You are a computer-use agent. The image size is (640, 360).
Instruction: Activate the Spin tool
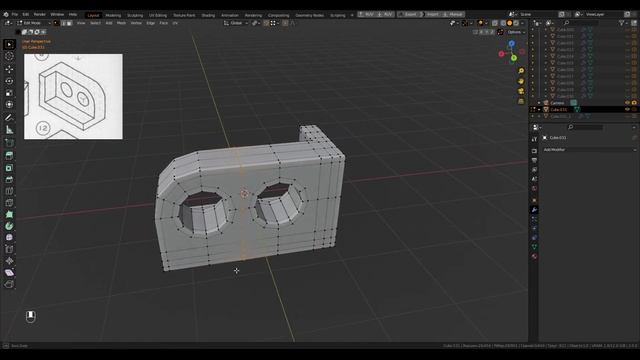click(x=9, y=226)
